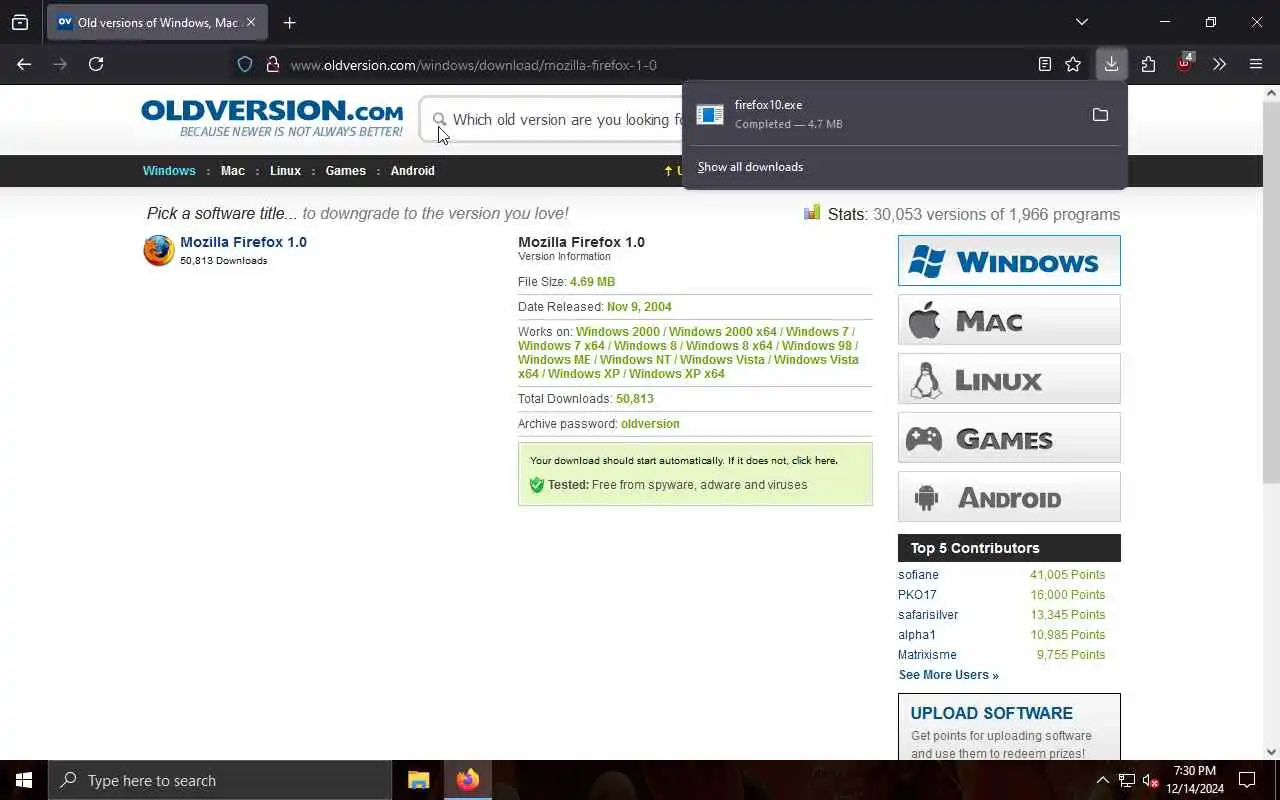Image resolution: width=1280 pixels, height=800 pixels.
Task: Toggle reader view icon
Action: [x=1044, y=64]
